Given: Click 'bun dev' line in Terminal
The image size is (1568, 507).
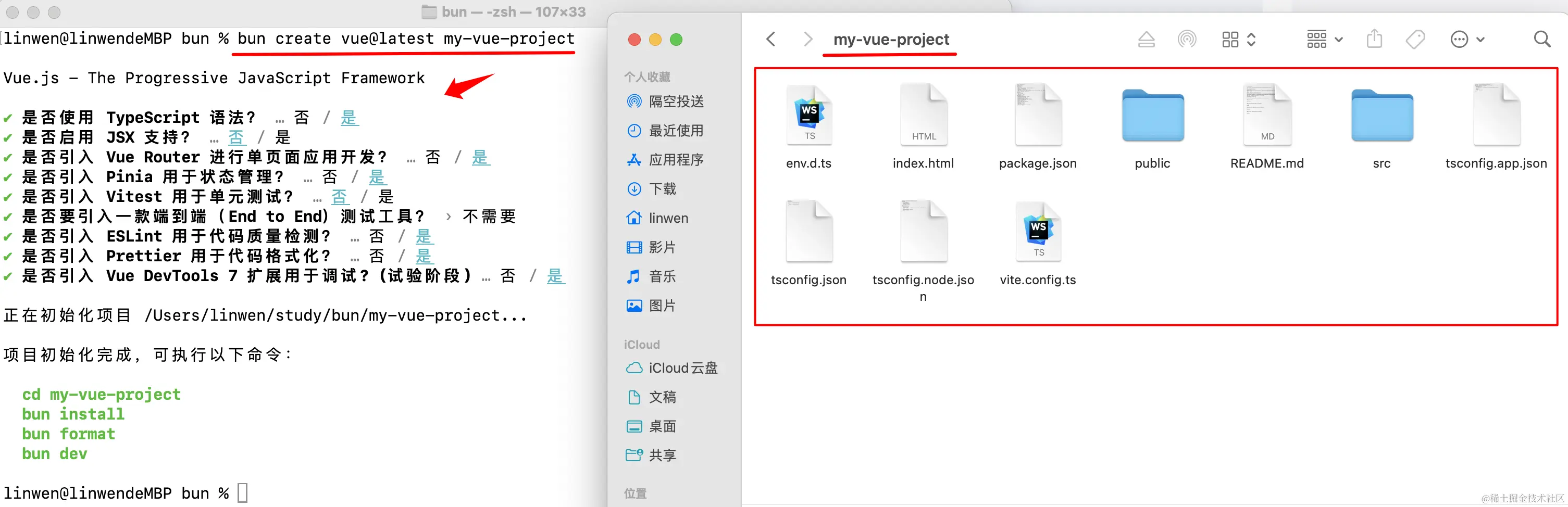Looking at the screenshot, I should 54,454.
